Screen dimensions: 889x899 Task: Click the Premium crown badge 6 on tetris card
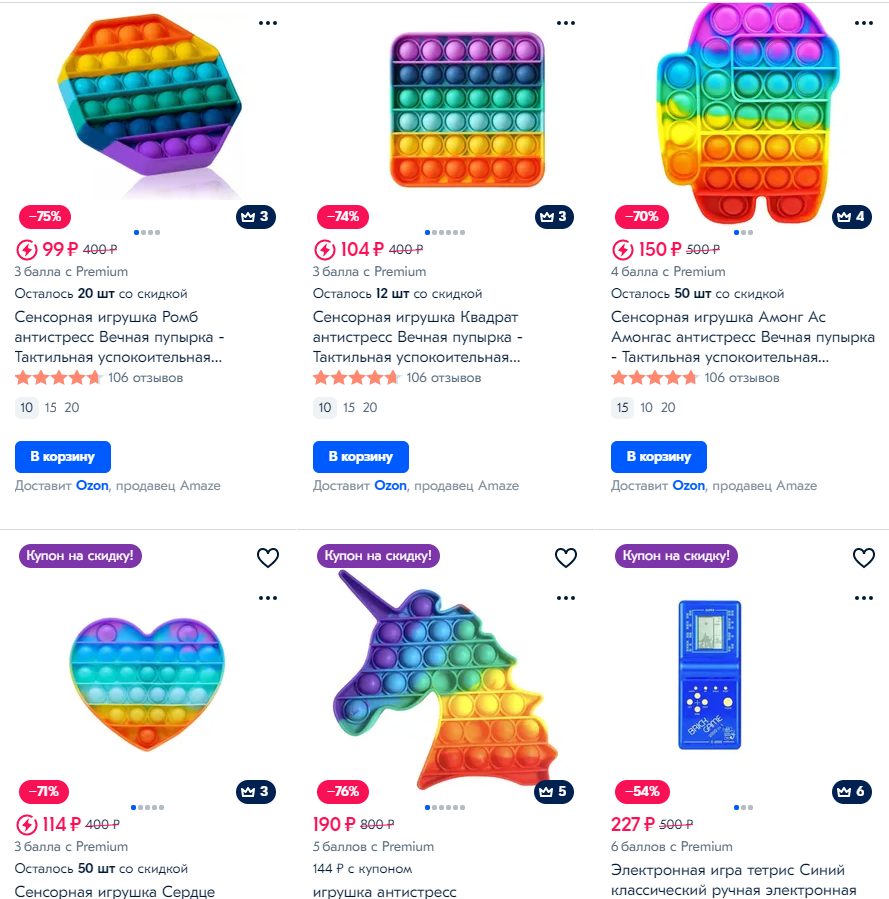click(x=852, y=792)
